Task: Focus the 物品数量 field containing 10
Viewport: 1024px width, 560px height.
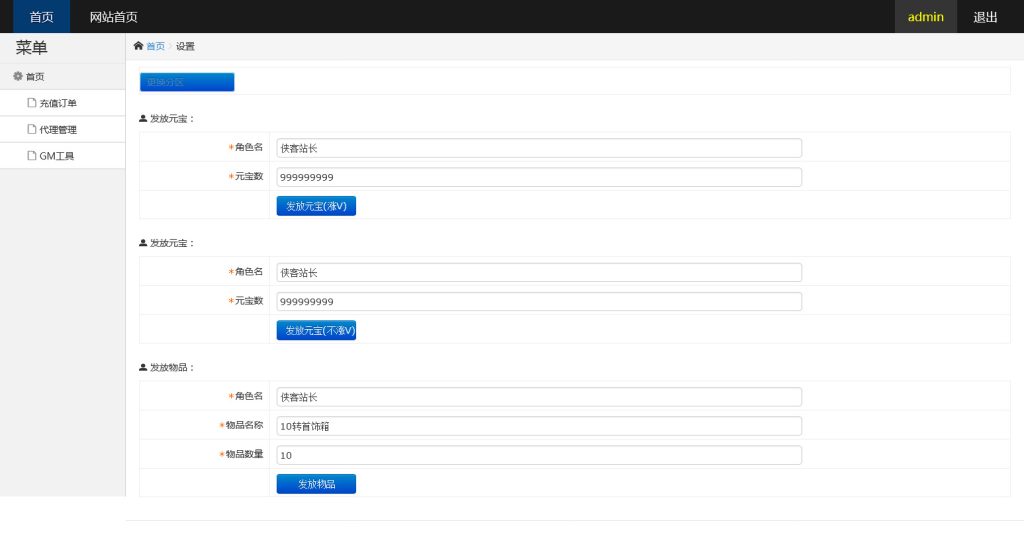Action: coord(539,455)
